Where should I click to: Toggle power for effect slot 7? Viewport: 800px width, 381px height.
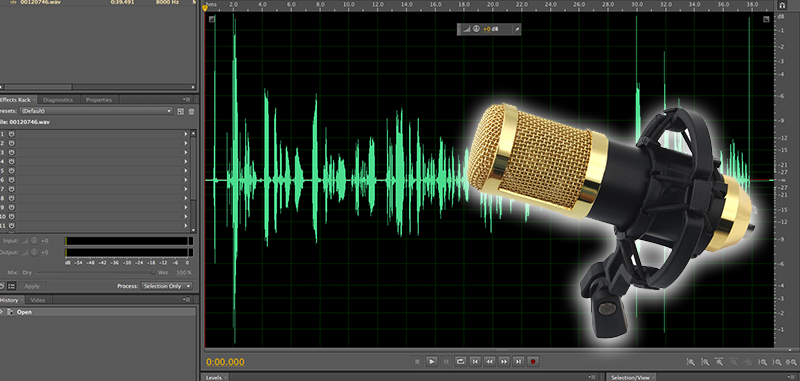[11, 189]
